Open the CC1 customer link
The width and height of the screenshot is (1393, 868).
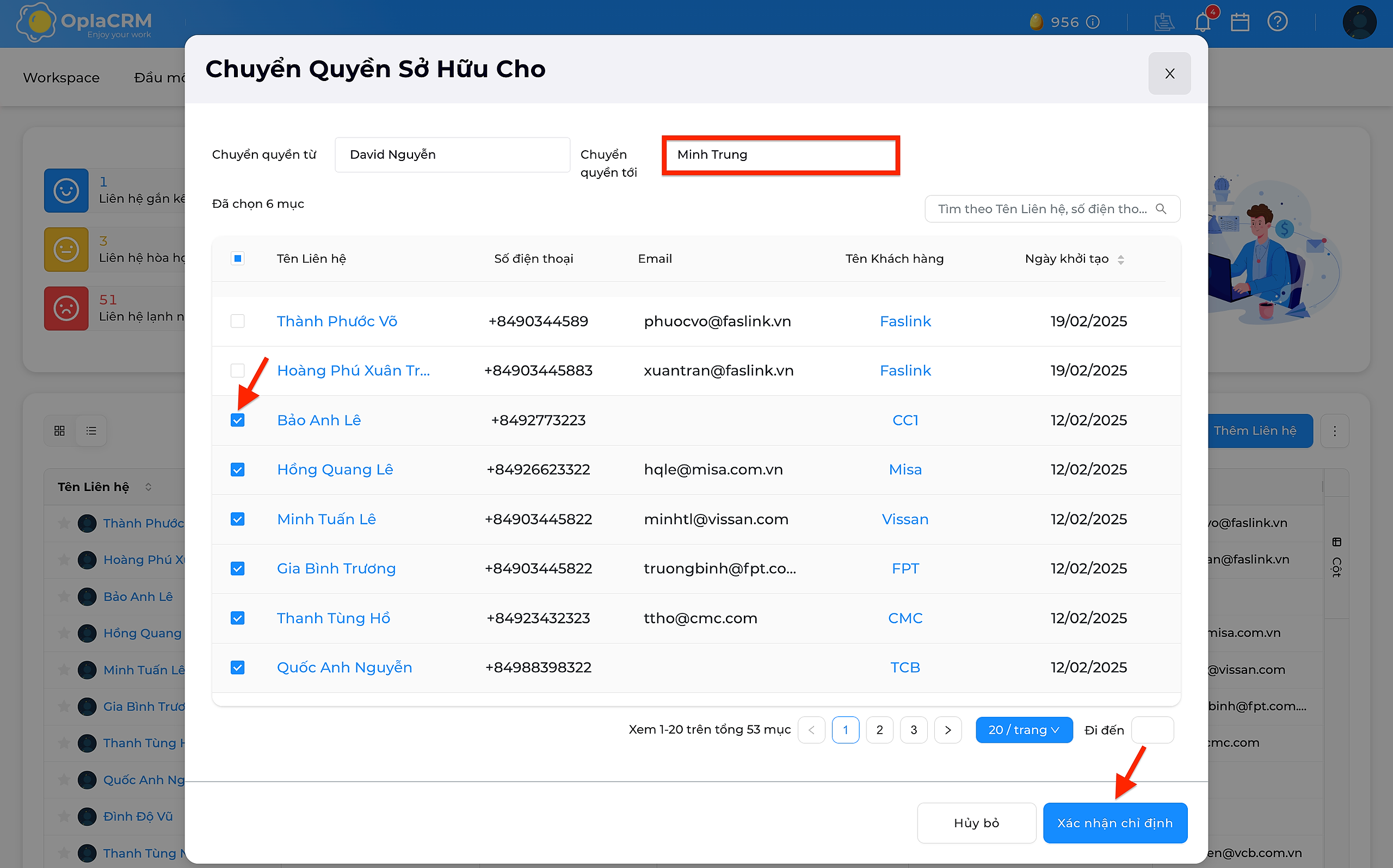905,420
